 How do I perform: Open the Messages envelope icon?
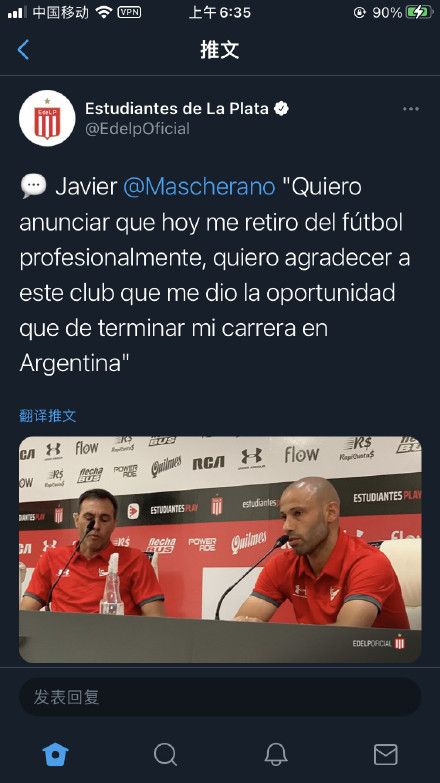pos(386,754)
